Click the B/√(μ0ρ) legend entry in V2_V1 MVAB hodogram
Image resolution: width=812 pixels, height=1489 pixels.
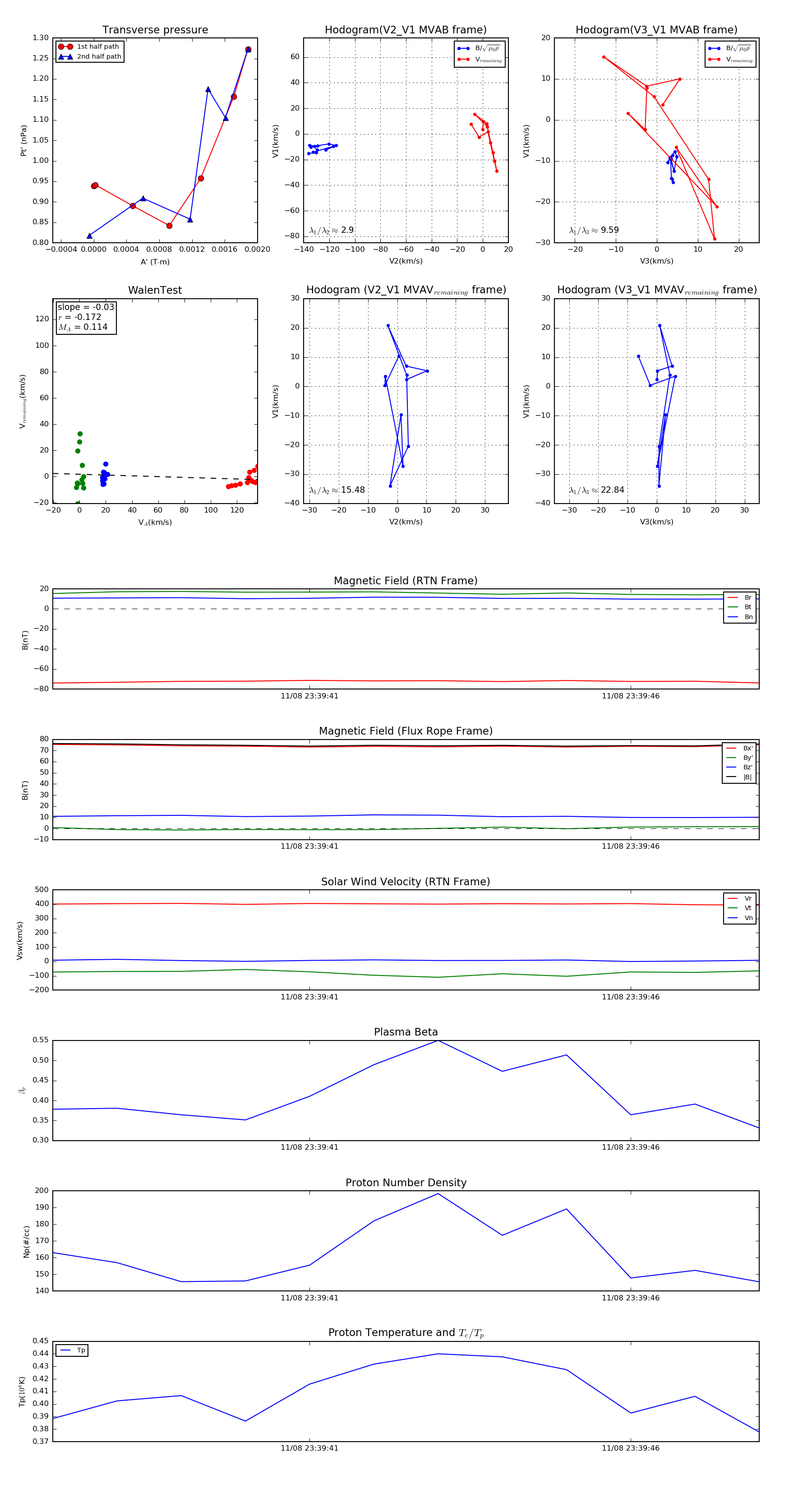point(480,49)
